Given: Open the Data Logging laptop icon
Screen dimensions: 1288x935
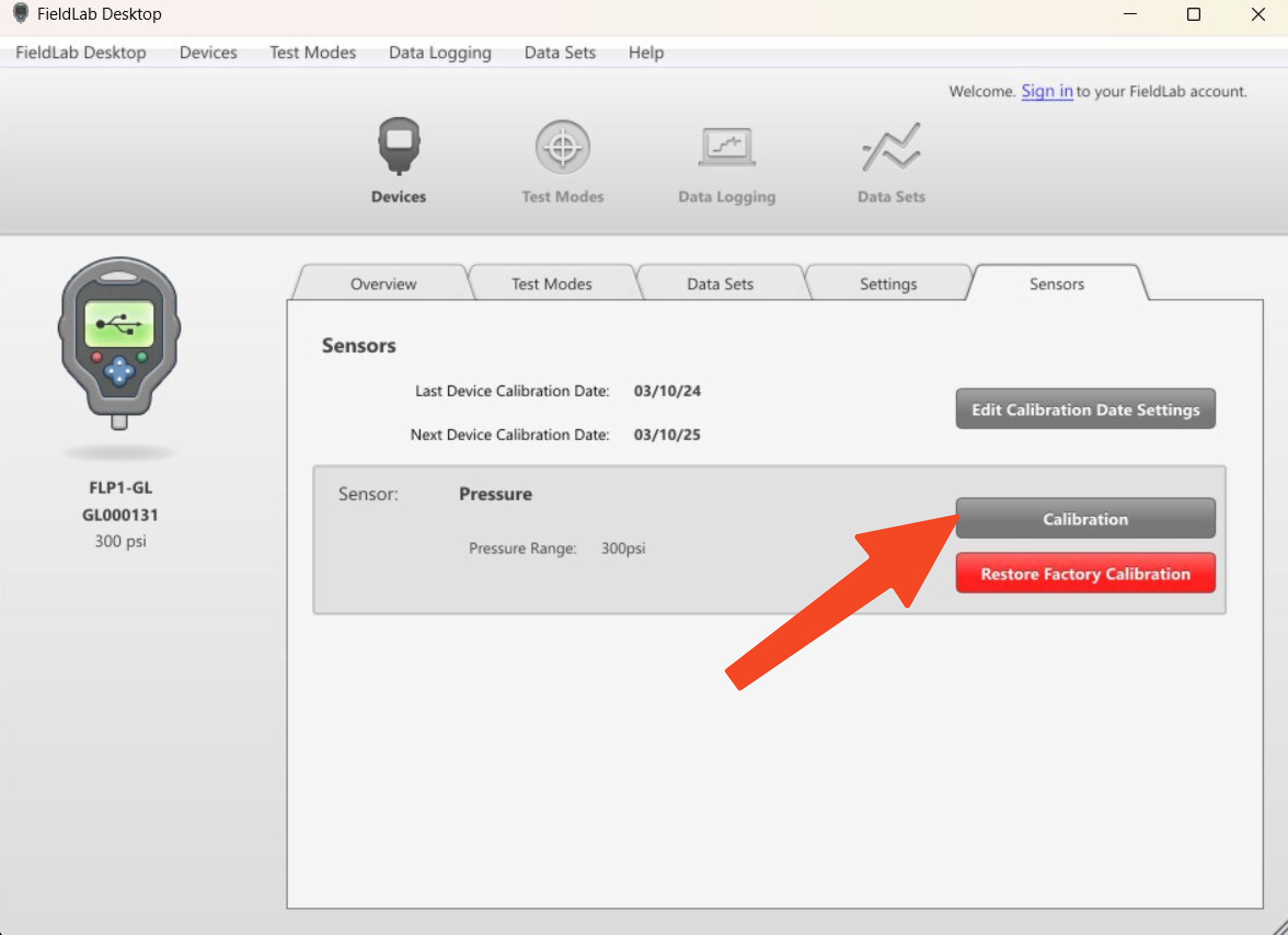Looking at the screenshot, I should (727, 147).
